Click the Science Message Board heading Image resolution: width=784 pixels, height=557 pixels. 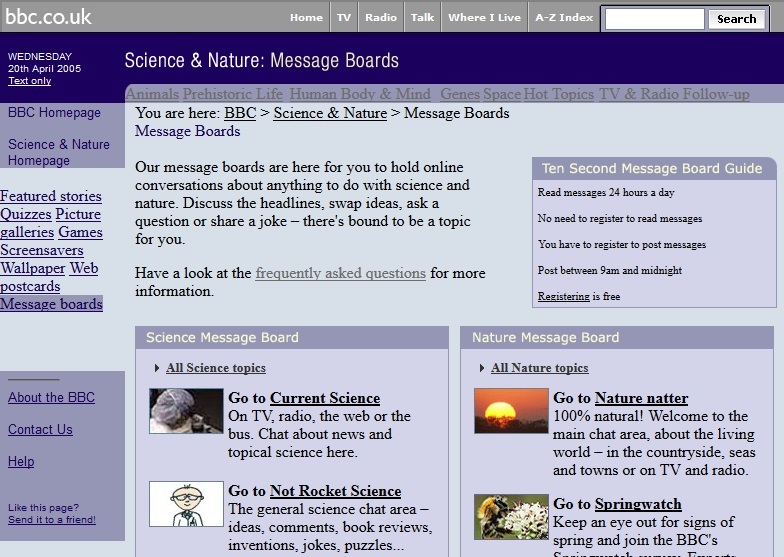(222, 338)
